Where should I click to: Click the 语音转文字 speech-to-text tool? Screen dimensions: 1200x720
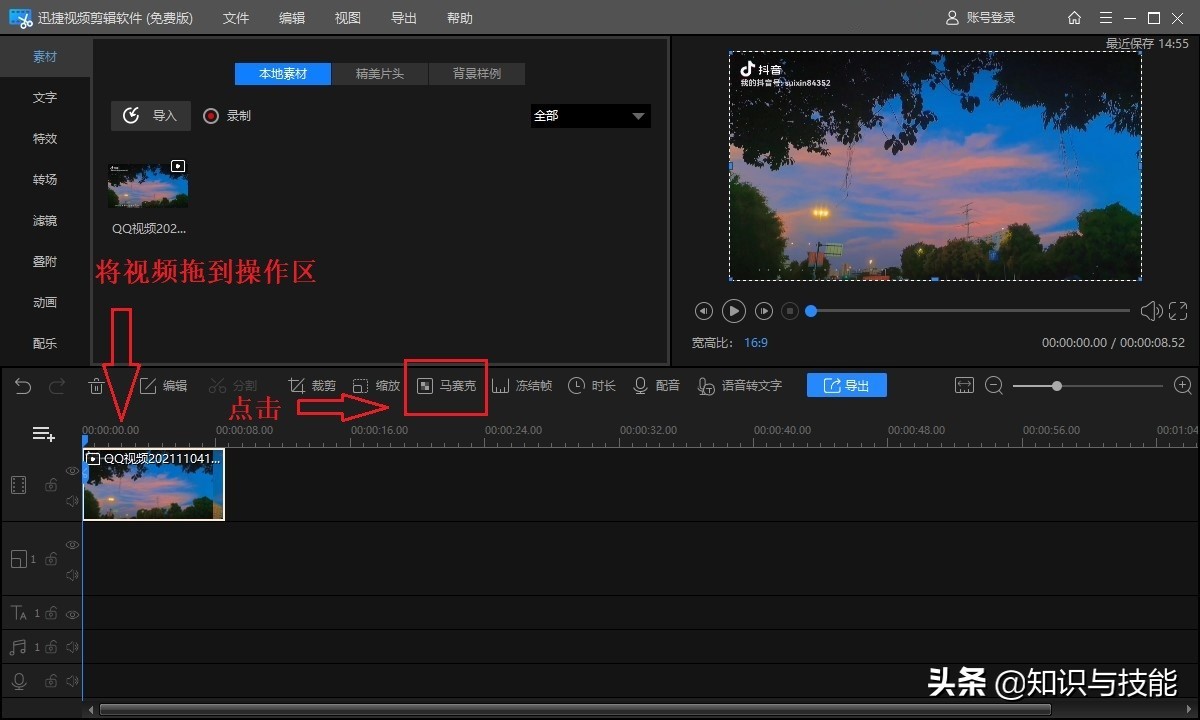coord(740,386)
